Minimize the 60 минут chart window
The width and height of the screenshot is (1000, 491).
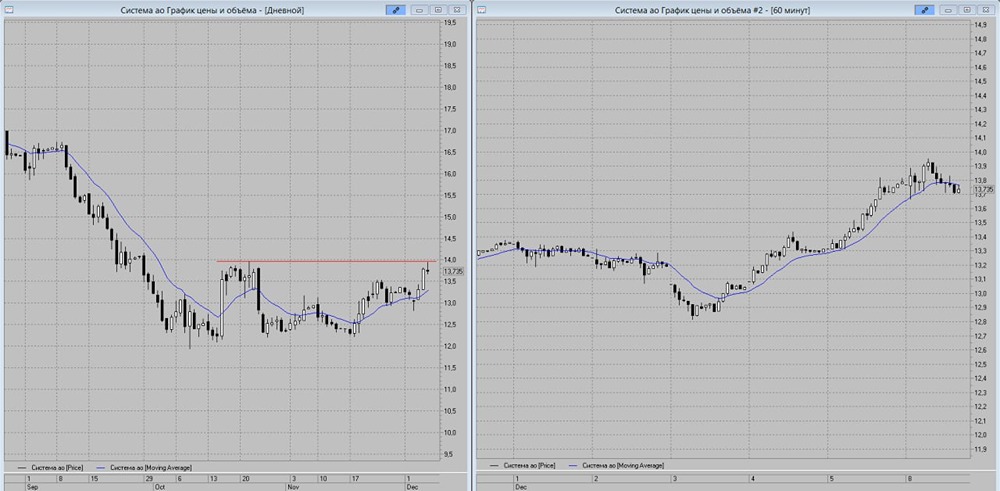coord(948,10)
